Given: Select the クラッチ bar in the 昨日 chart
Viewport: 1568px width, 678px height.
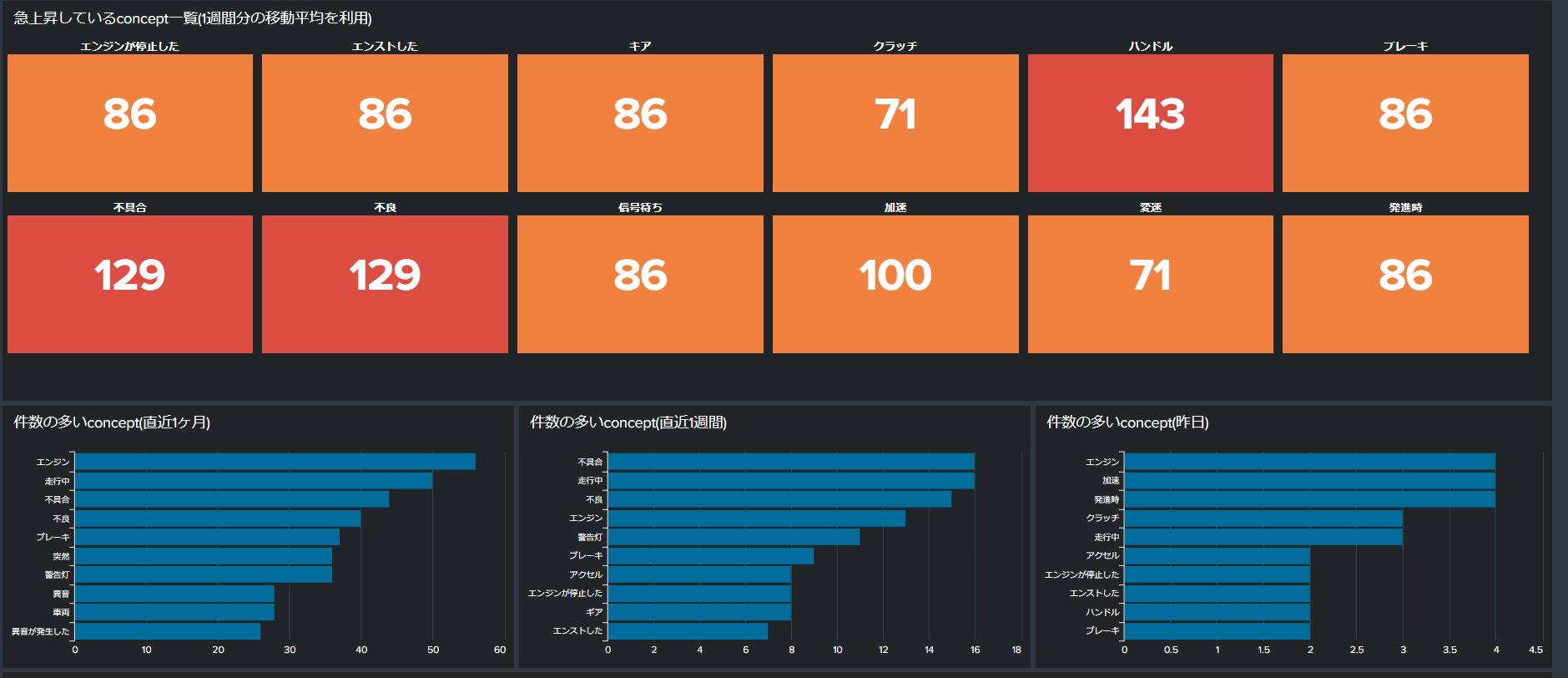Looking at the screenshot, I should (x=1263, y=519).
